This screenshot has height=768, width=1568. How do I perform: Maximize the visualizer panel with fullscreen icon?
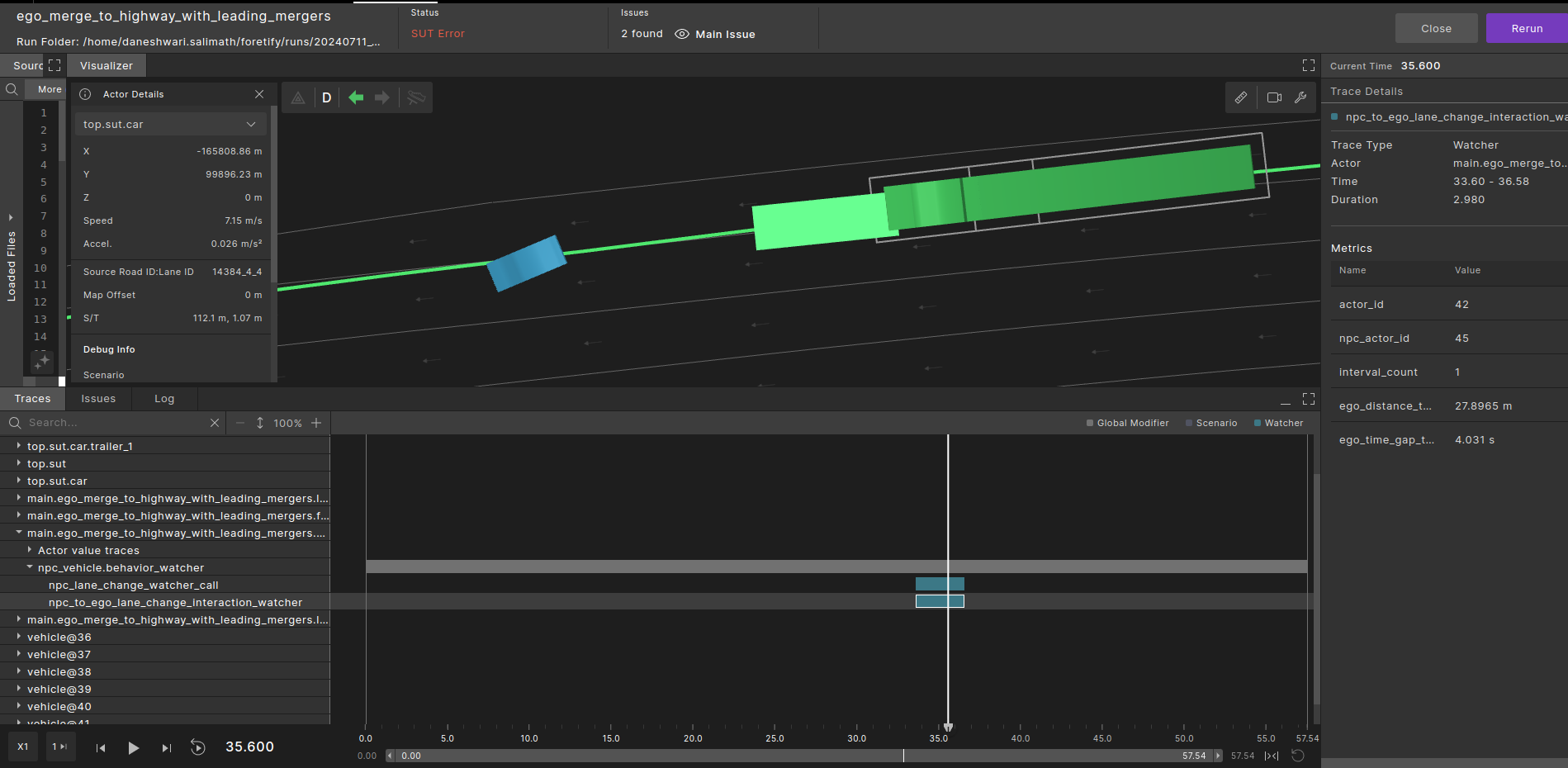(x=1308, y=65)
